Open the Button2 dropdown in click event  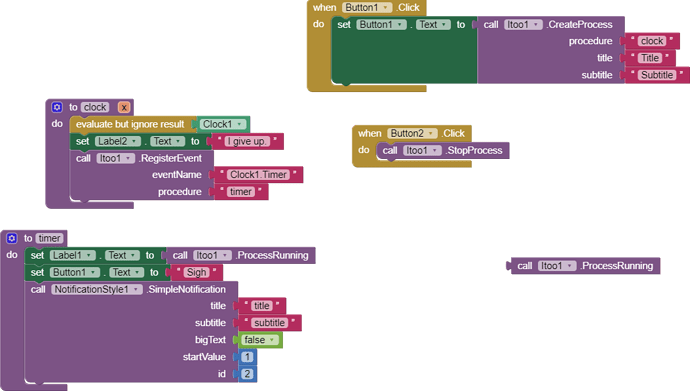point(413,133)
